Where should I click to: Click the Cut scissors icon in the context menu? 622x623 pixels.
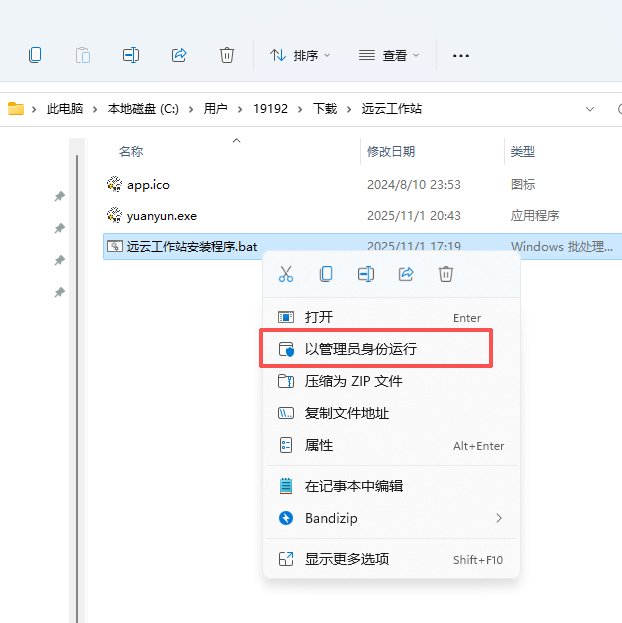click(286, 274)
